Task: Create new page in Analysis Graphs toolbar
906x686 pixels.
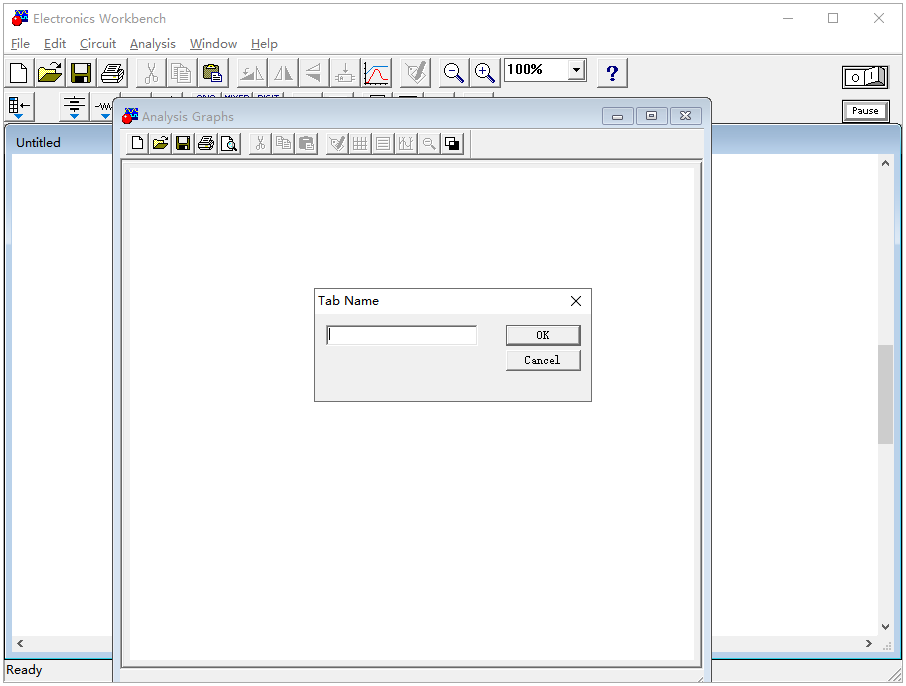Action: coord(138,143)
